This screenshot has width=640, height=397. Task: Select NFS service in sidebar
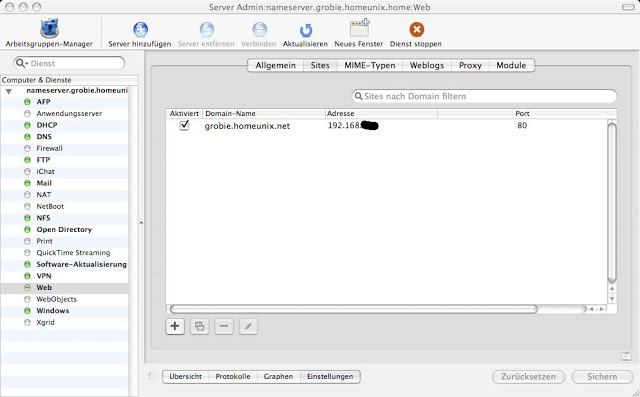click(x=43, y=218)
